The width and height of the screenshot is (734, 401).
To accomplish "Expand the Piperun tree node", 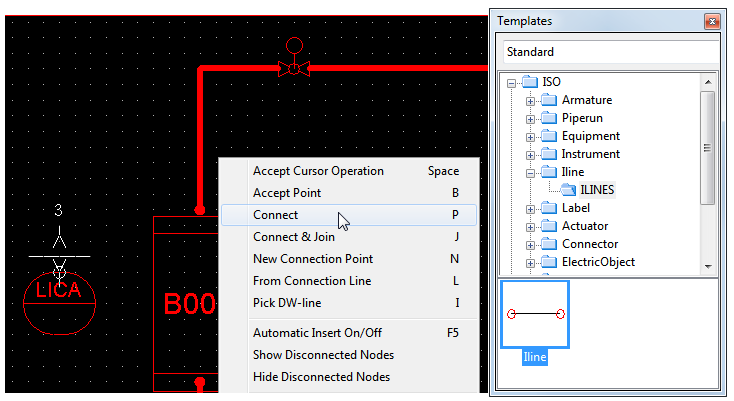I will click(x=531, y=118).
